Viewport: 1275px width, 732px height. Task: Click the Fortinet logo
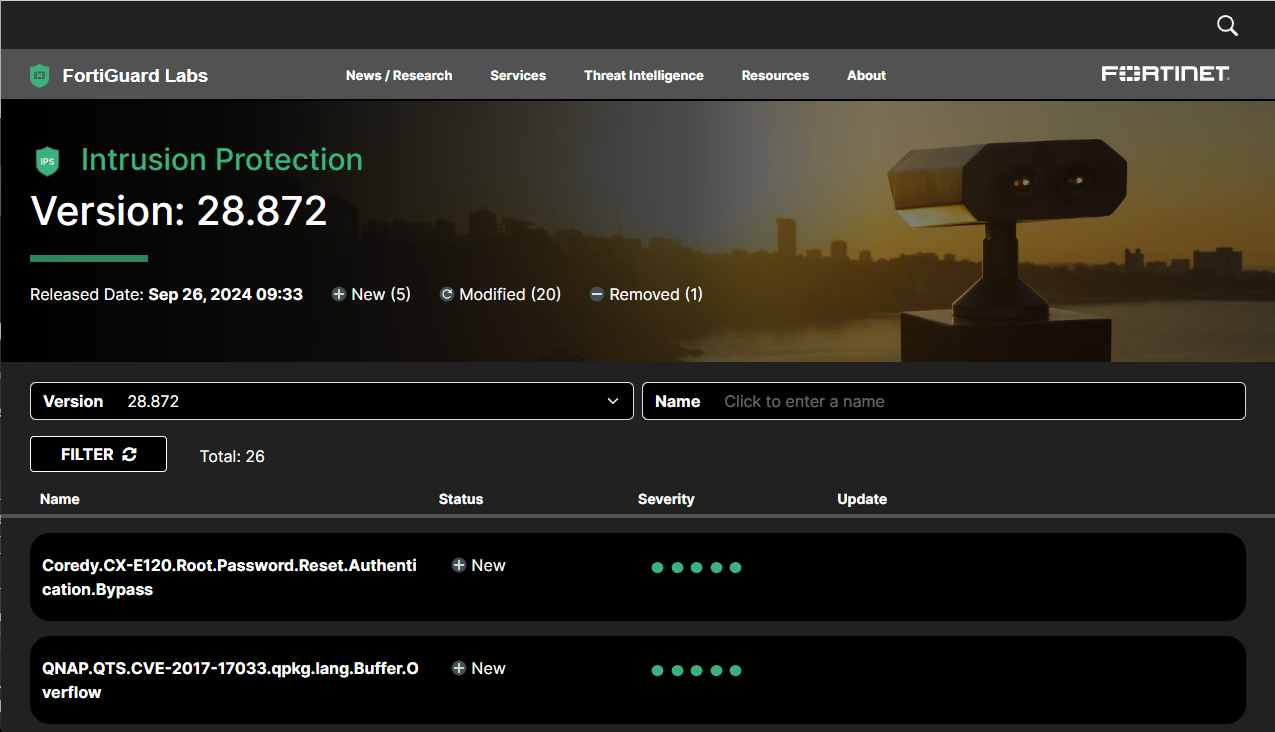(x=1165, y=73)
